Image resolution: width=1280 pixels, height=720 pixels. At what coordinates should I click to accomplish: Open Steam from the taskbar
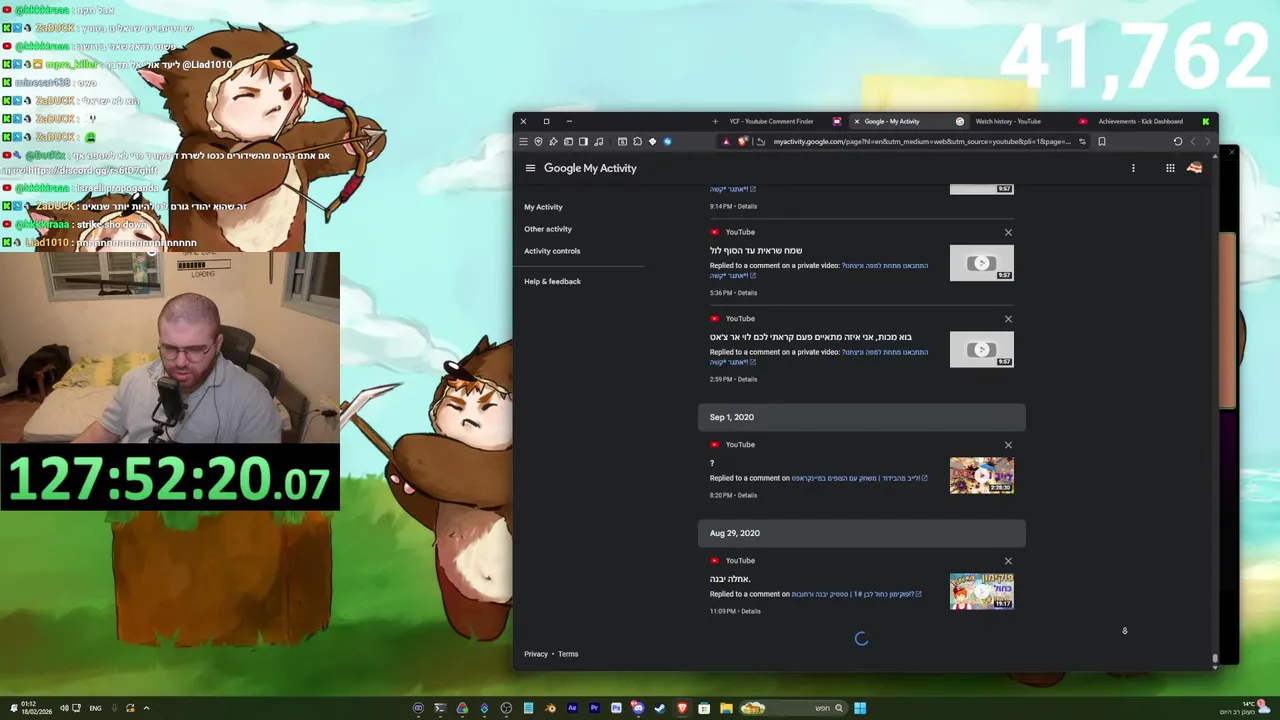pos(660,708)
